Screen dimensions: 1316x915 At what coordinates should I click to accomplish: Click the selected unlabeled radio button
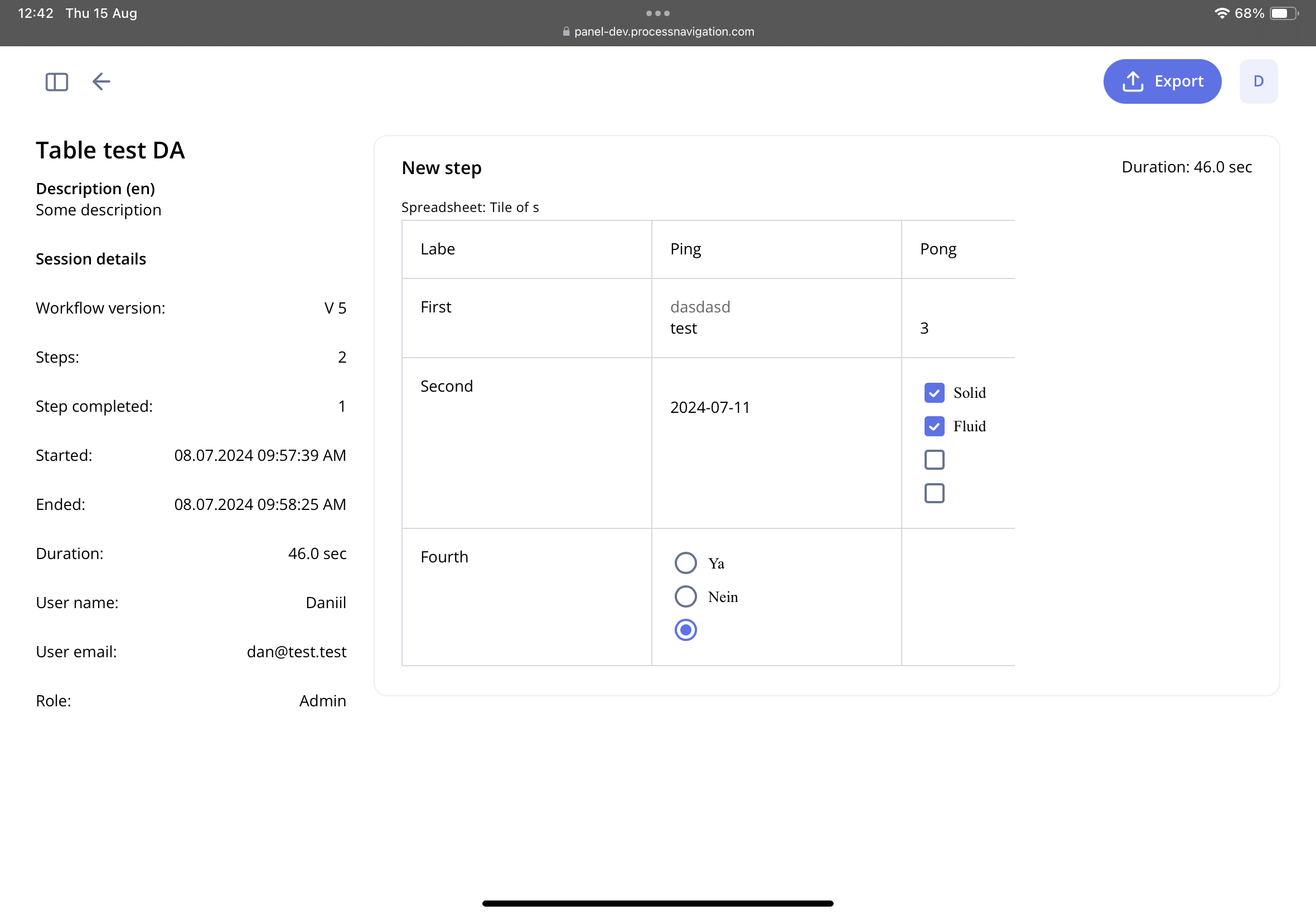pyautogui.click(x=685, y=630)
